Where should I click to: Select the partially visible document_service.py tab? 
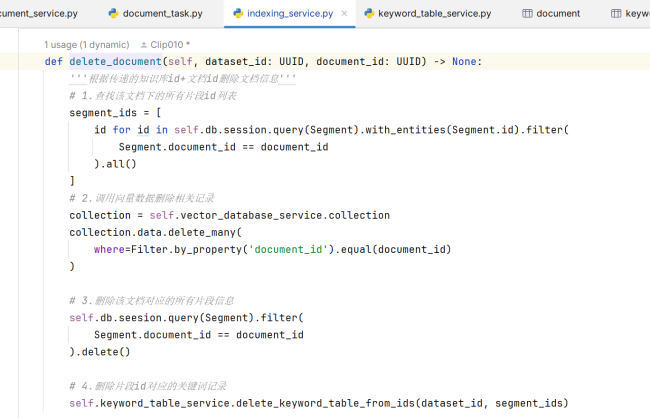52,14
